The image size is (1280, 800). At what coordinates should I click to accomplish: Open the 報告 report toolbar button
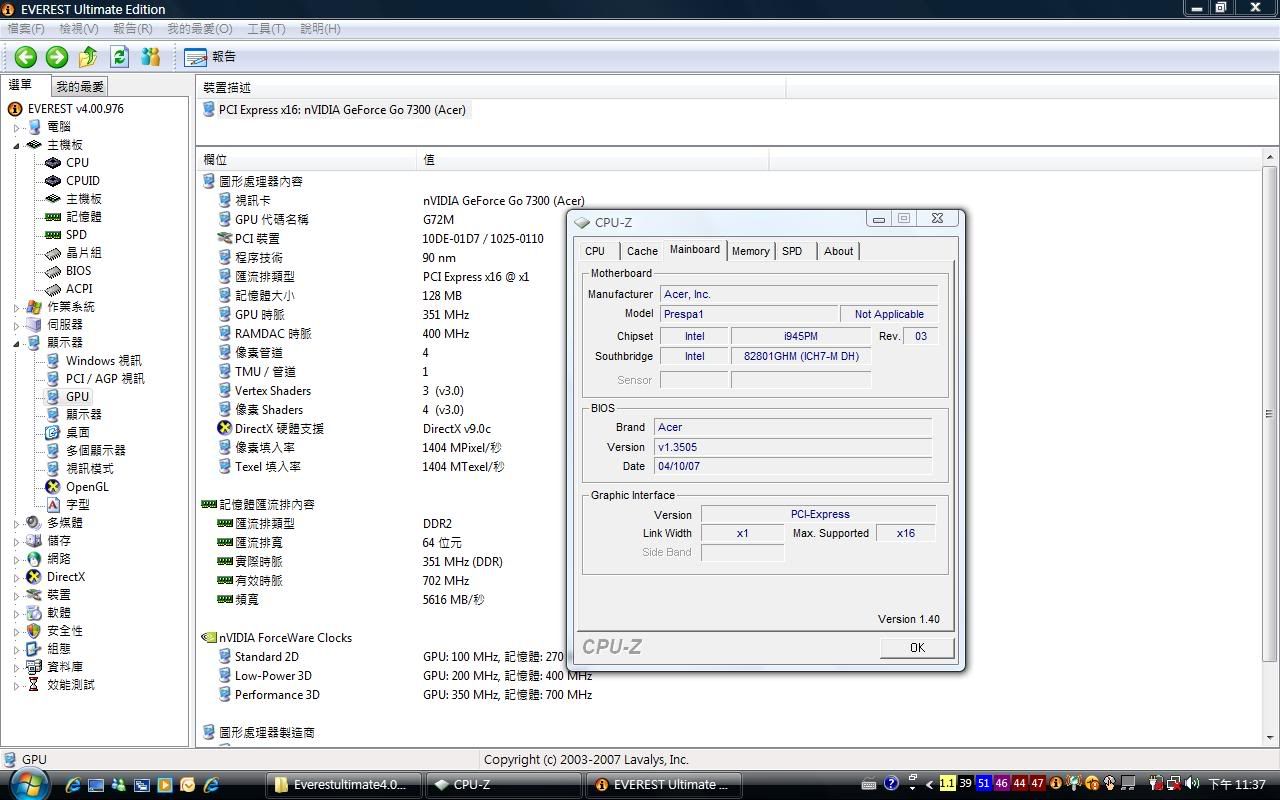[210, 57]
